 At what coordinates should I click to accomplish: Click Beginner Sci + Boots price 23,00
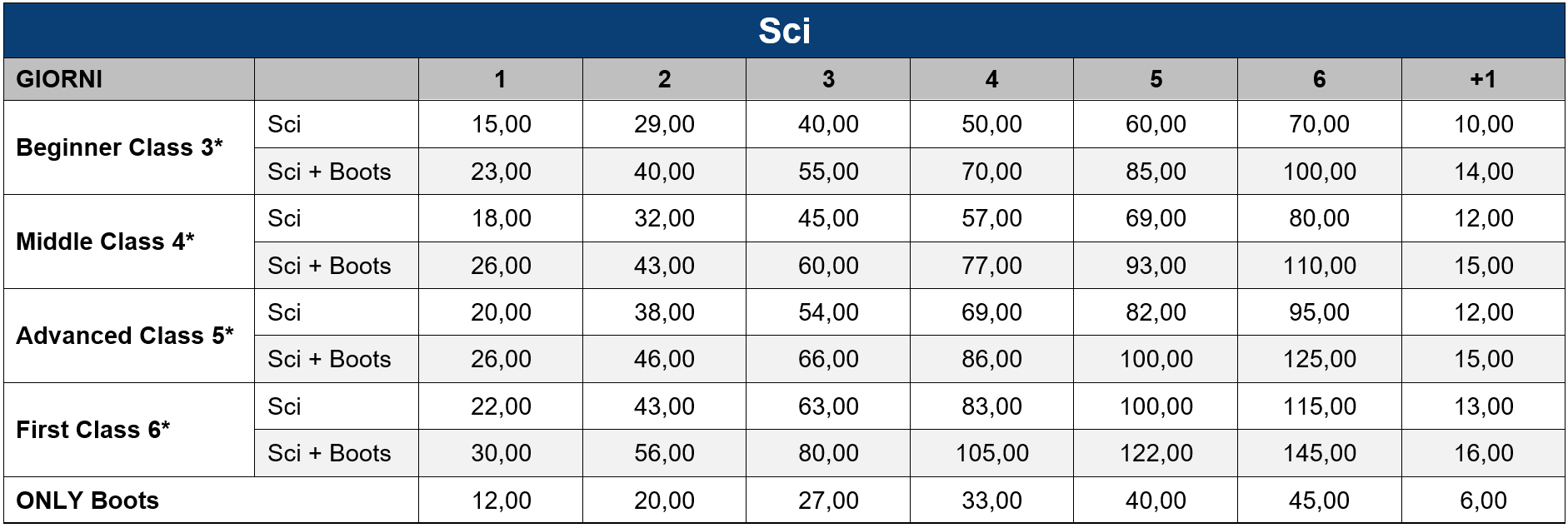tap(501, 172)
